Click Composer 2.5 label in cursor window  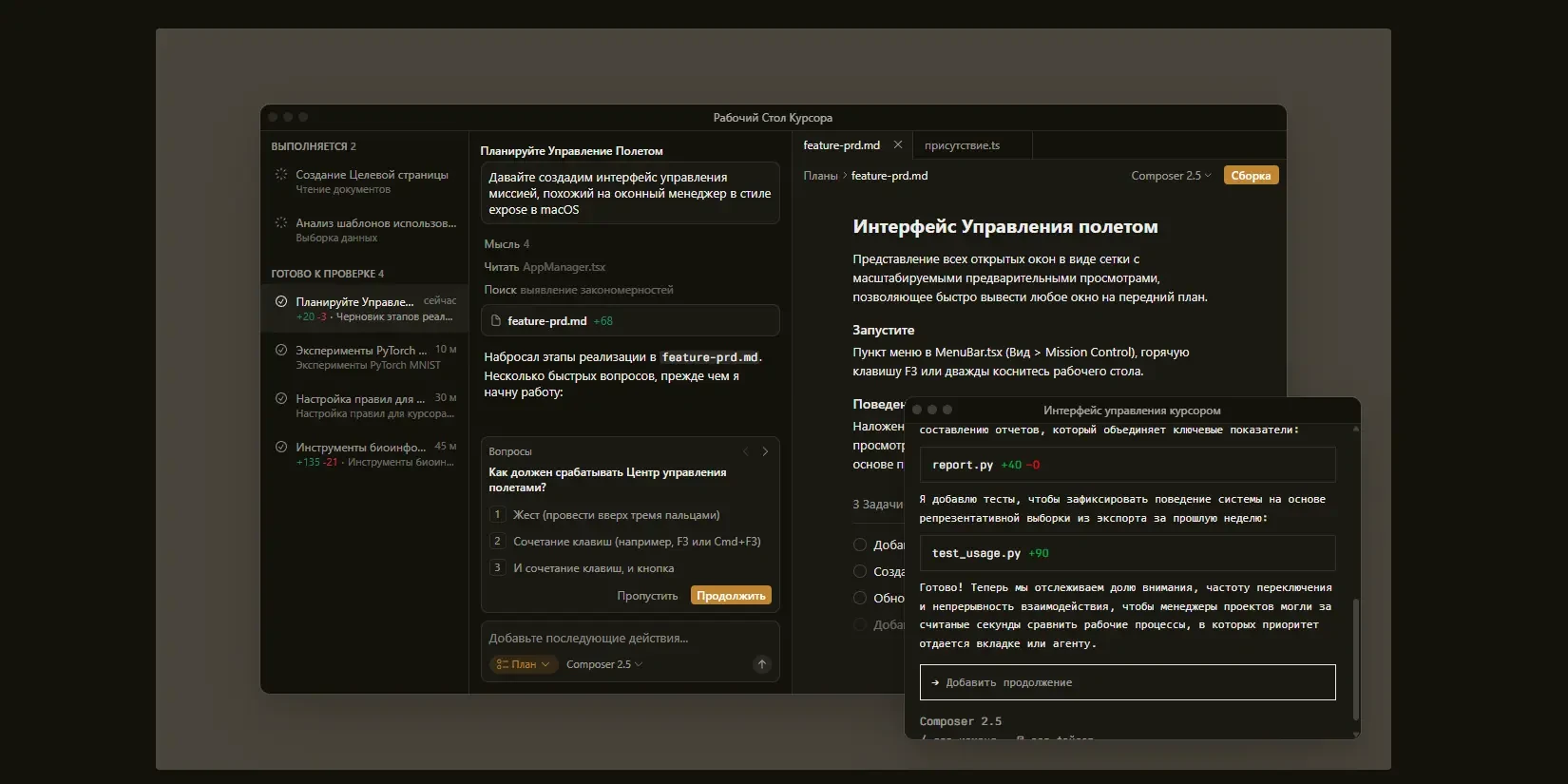point(961,721)
